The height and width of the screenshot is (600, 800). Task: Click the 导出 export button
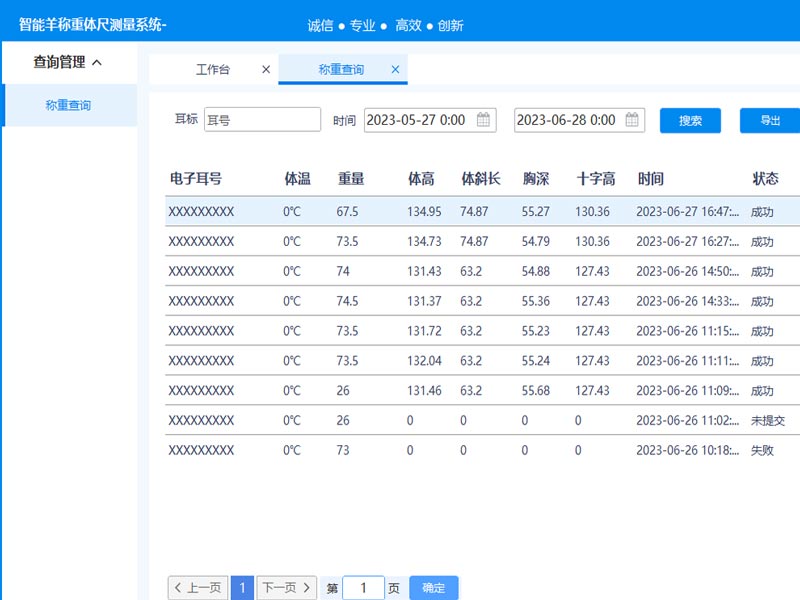point(769,120)
